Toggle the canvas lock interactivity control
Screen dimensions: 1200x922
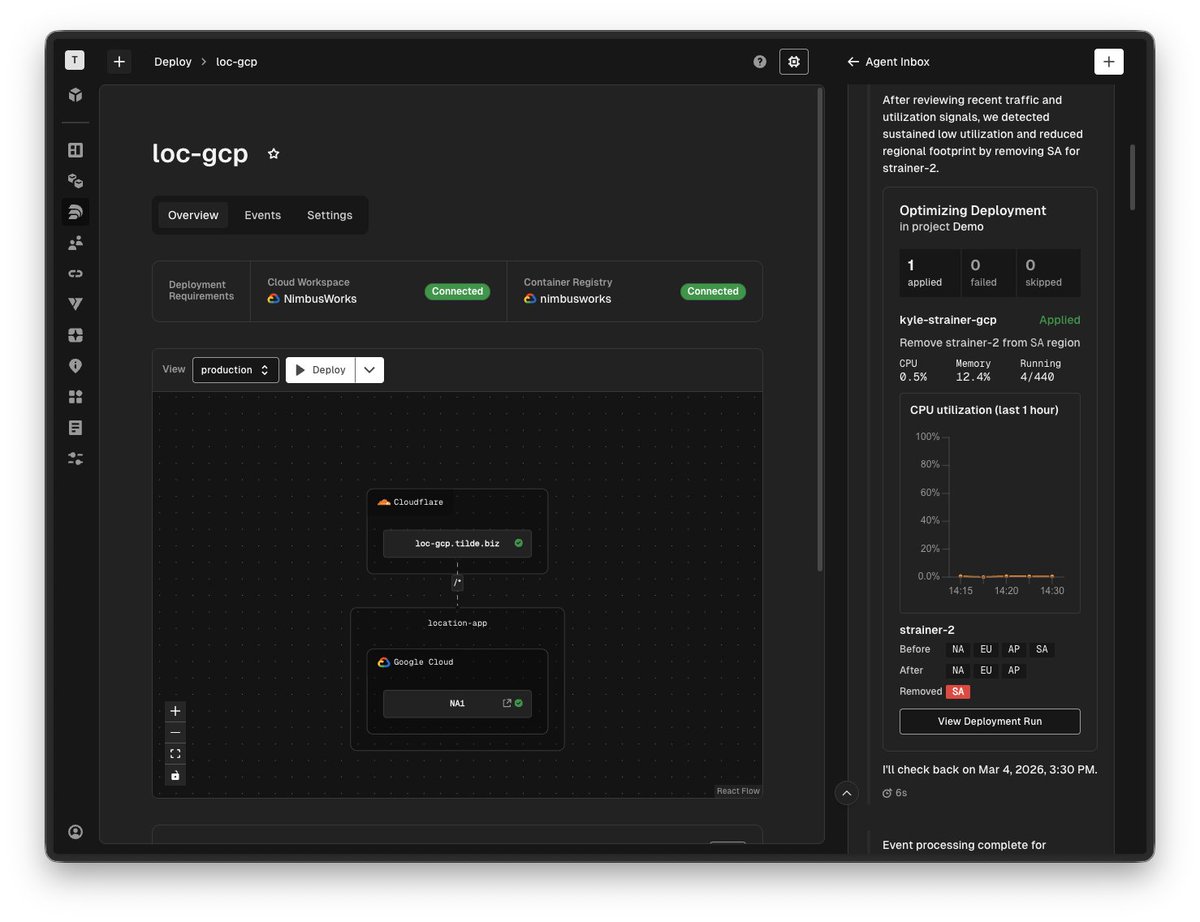(175, 775)
